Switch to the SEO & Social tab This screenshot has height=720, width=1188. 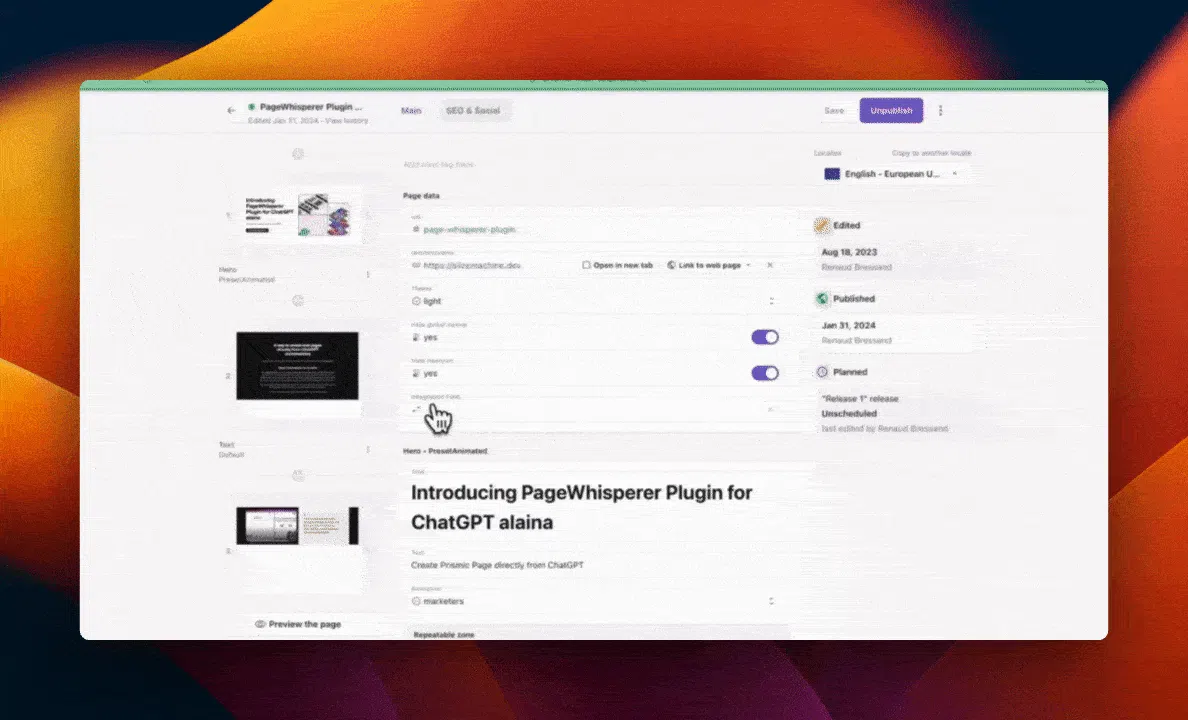coord(474,111)
